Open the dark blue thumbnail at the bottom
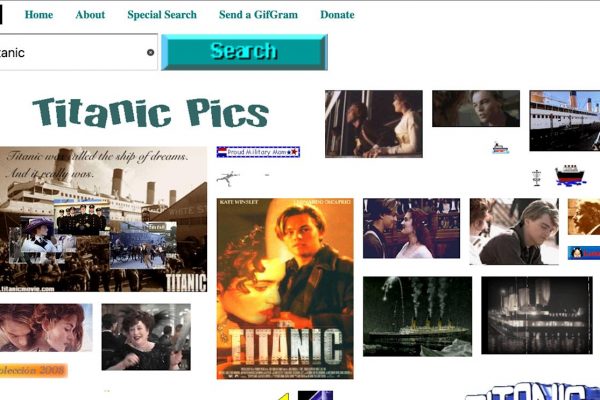The width and height of the screenshot is (600, 400). click(x=315, y=395)
